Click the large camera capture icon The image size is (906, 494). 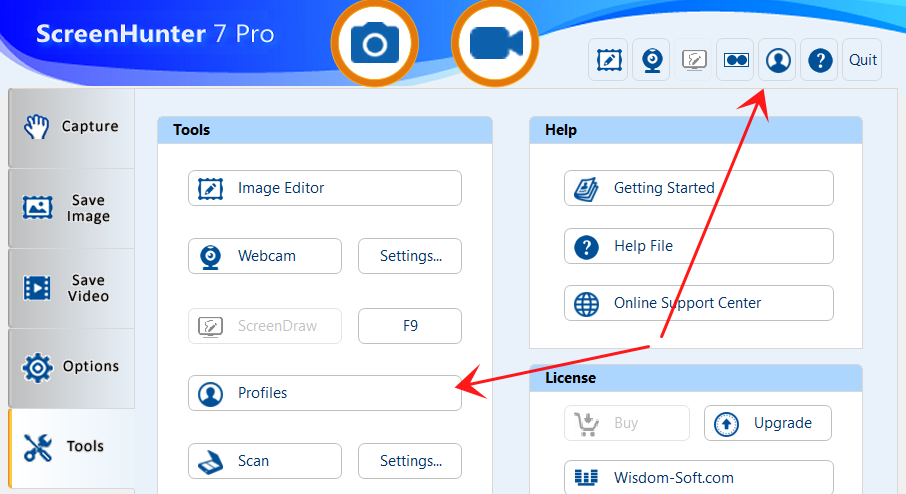pyautogui.click(x=375, y=44)
